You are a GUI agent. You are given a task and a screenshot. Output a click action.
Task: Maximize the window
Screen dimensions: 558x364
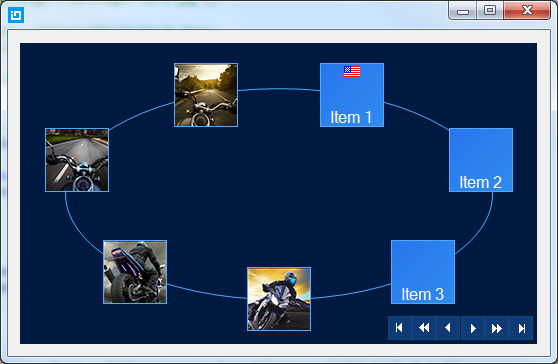490,10
